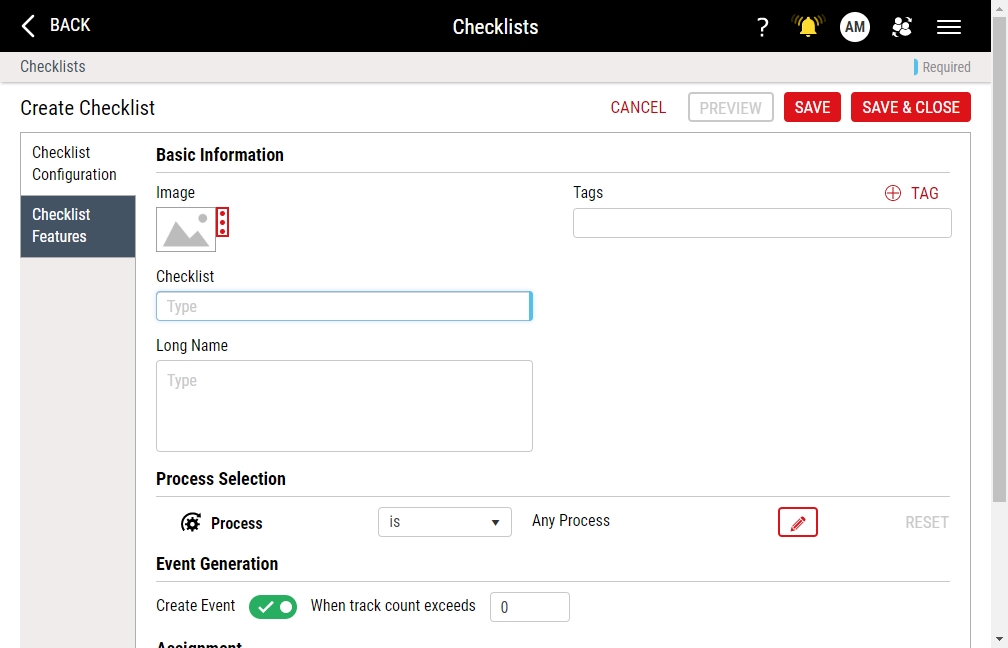This screenshot has height=648, width=1008.
Task: Click the image placeholder thumbnail
Action: [186, 230]
